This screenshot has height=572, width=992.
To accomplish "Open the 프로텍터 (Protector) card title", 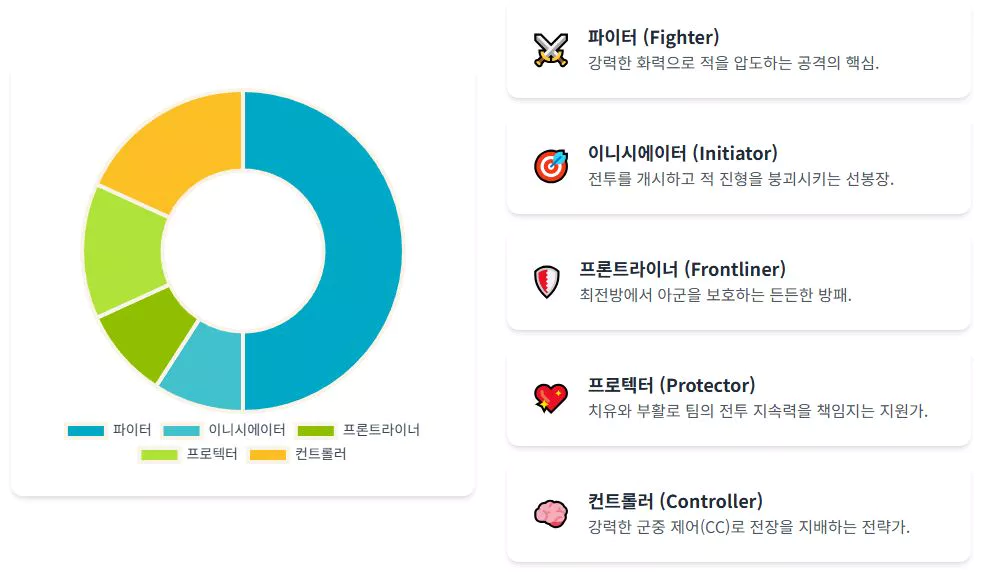I will 671,386.
